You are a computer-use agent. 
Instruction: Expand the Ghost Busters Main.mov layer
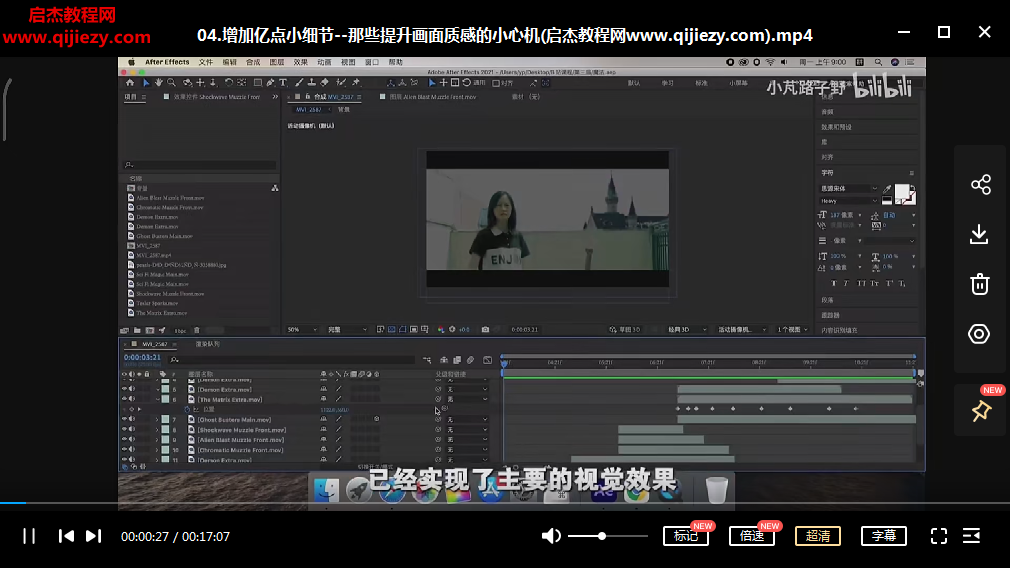(157, 419)
